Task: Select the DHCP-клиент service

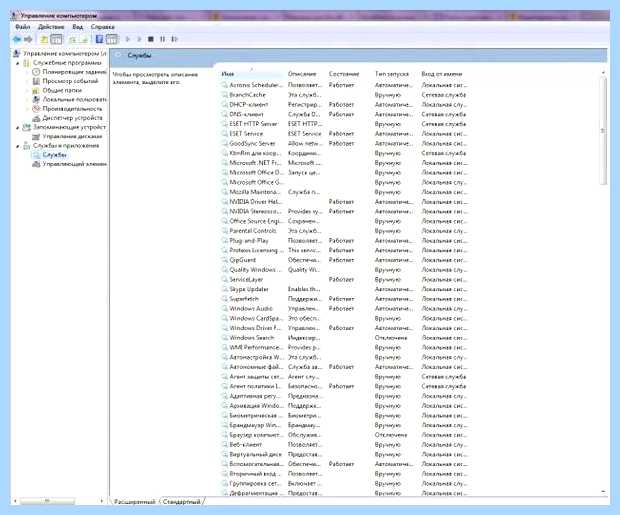Action: 344,105
